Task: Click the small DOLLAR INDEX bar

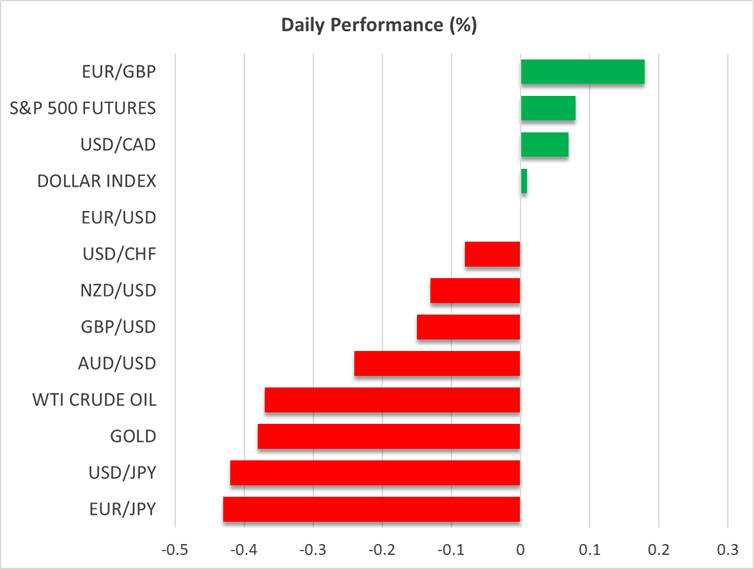Action: (x=524, y=181)
